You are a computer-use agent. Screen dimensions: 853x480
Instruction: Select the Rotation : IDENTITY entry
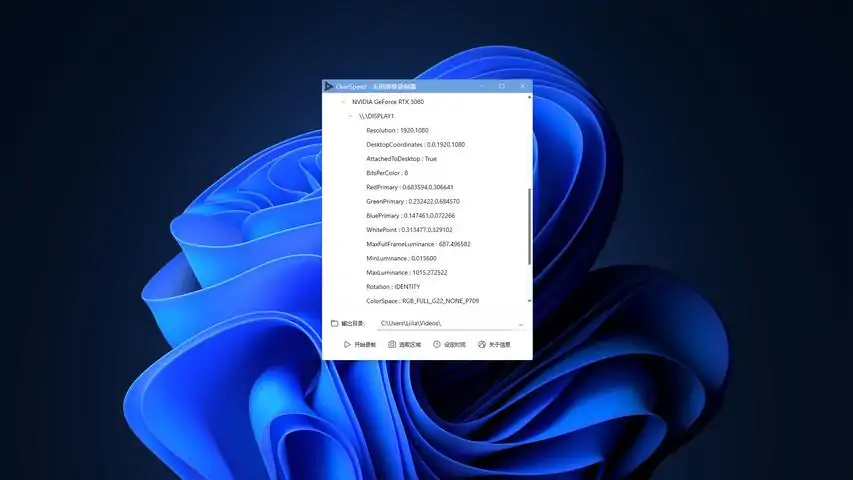[393, 287]
